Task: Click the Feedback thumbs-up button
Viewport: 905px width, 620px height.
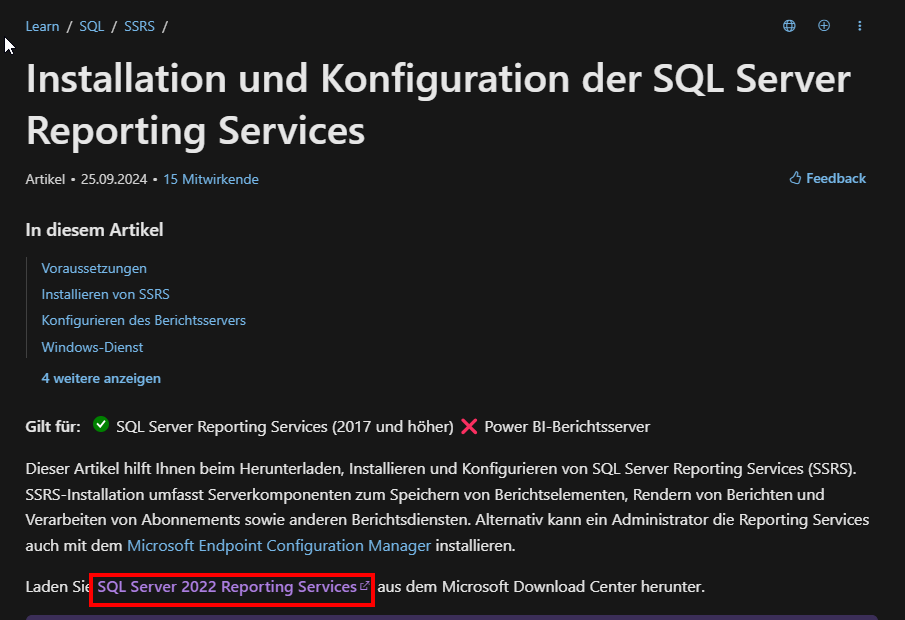Action: point(828,178)
